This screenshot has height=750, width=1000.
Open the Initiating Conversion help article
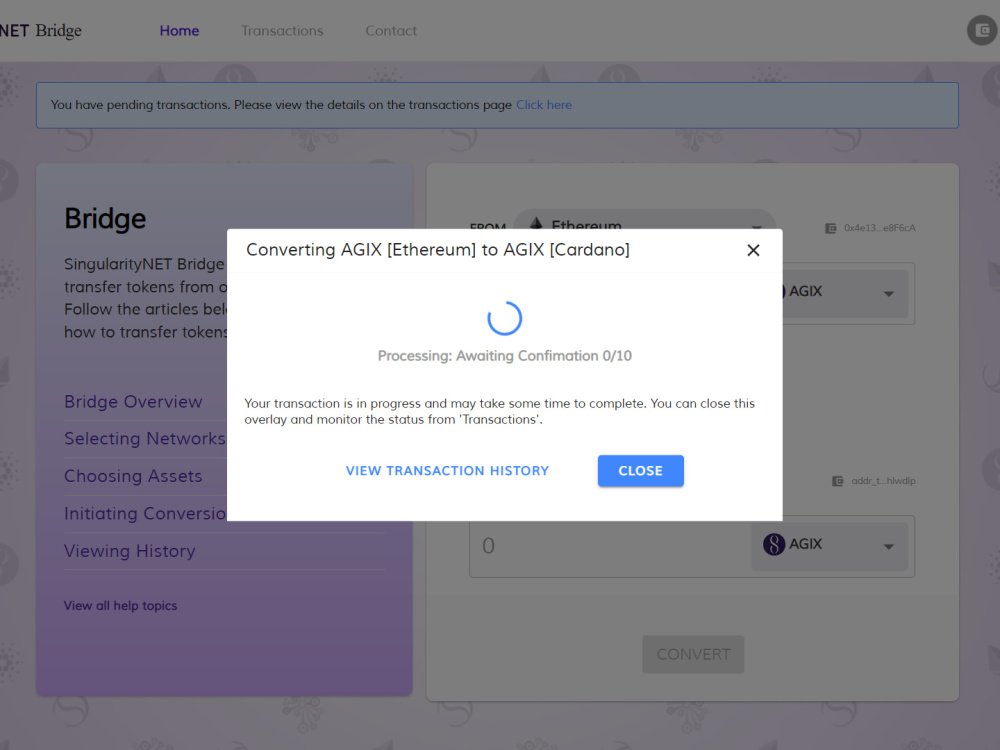(145, 513)
